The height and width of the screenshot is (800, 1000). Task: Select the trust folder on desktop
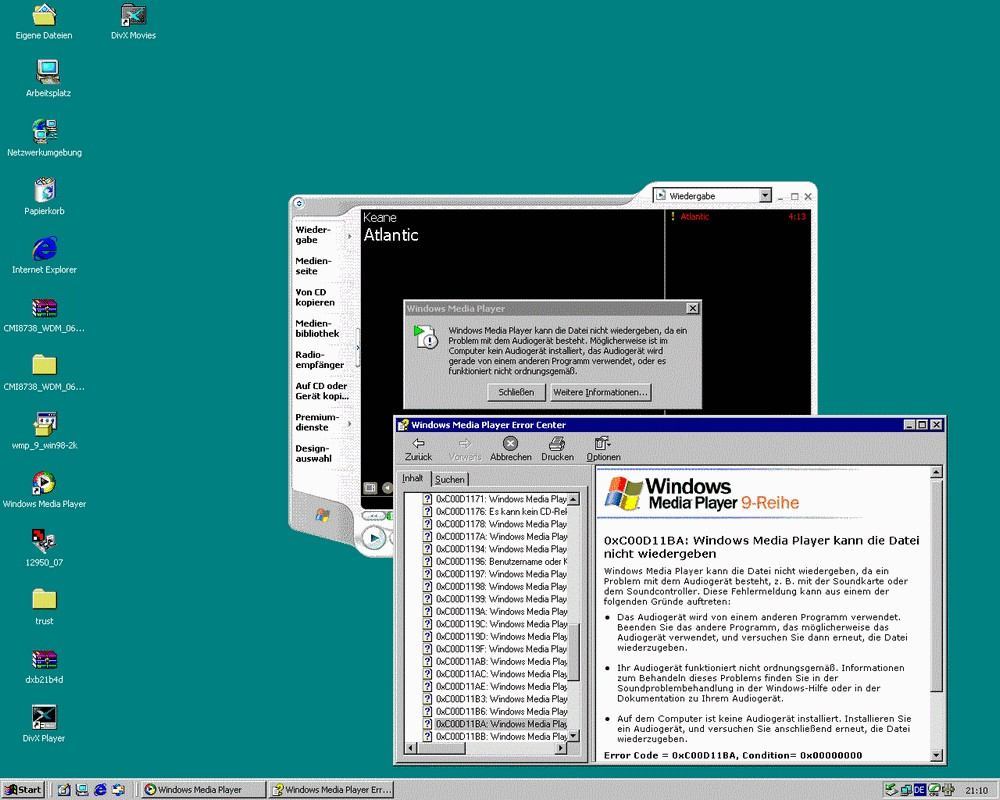coord(44,607)
